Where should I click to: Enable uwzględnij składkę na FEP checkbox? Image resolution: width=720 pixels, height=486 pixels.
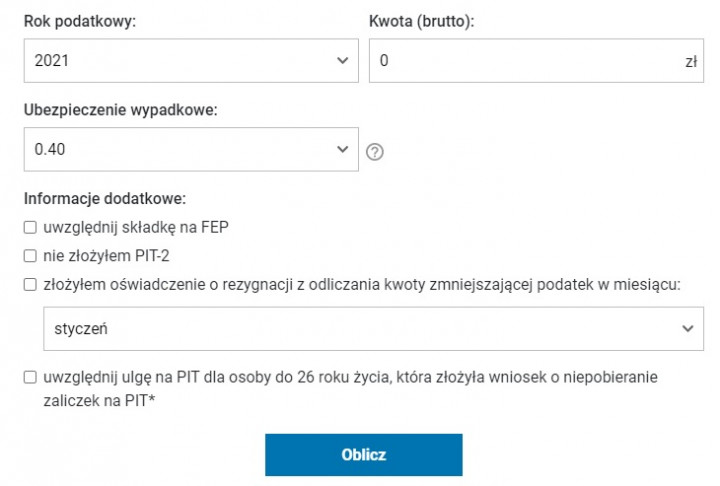[30, 227]
